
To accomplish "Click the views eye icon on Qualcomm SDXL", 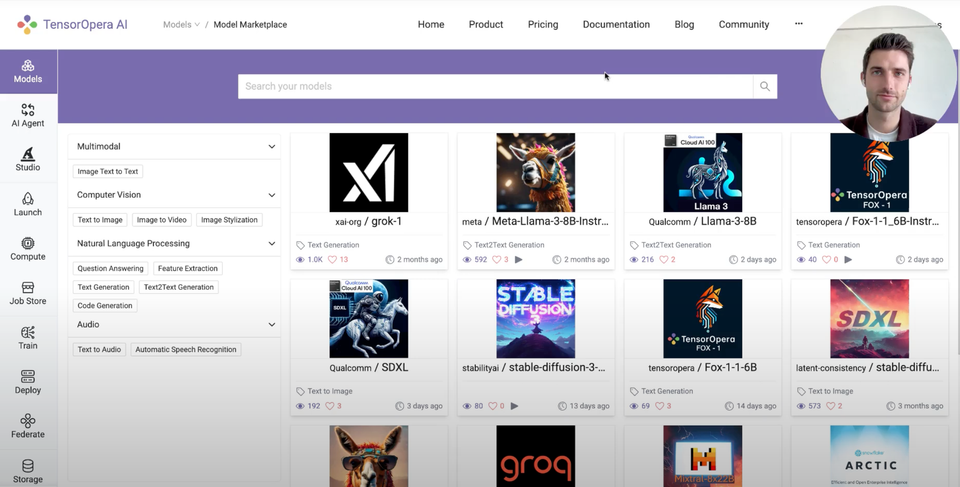I will [x=300, y=406].
